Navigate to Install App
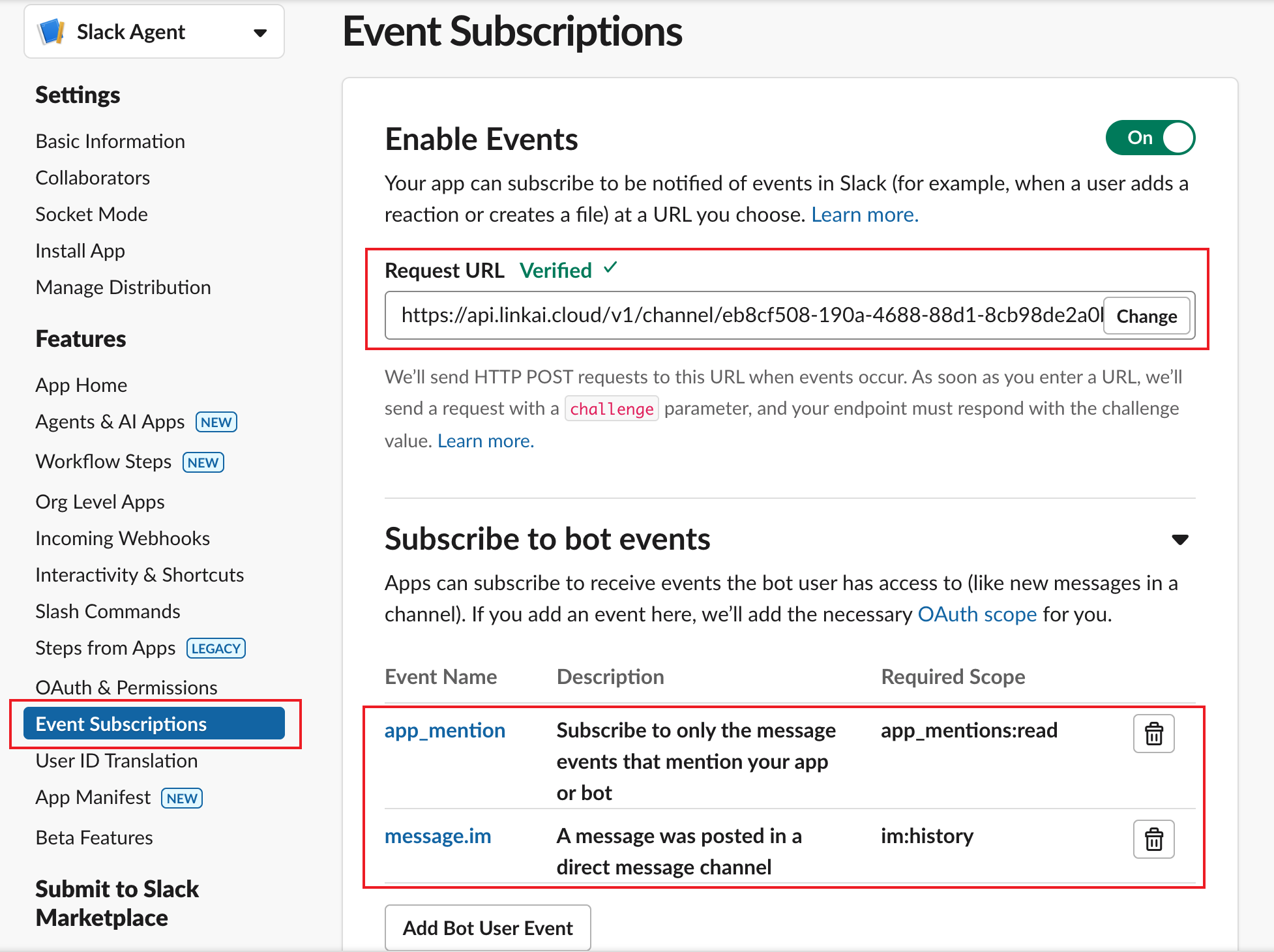Image resolution: width=1274 pixels, height=952 pixels. [80, 251]
